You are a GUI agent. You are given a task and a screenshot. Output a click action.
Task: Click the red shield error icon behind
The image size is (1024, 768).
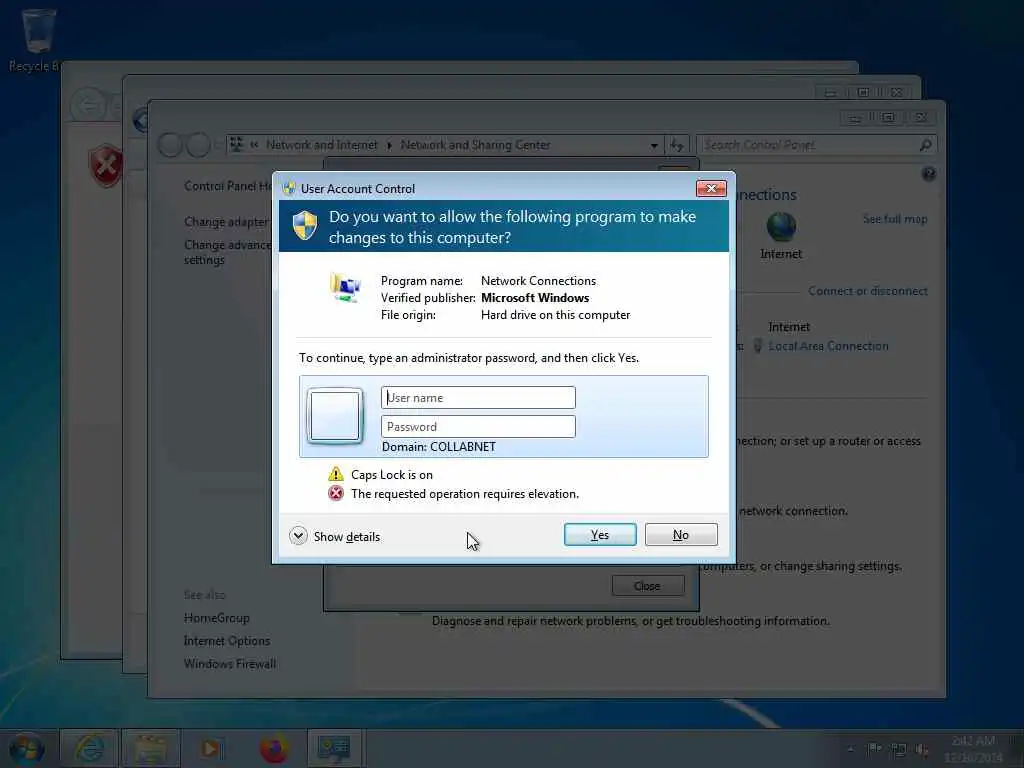(x=105, y=165)
